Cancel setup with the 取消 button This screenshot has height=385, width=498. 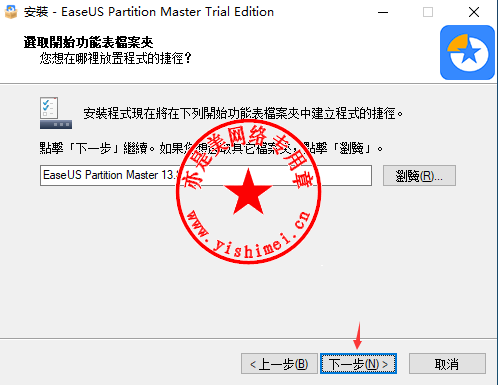pyautogui.click(x=447, y=364)
